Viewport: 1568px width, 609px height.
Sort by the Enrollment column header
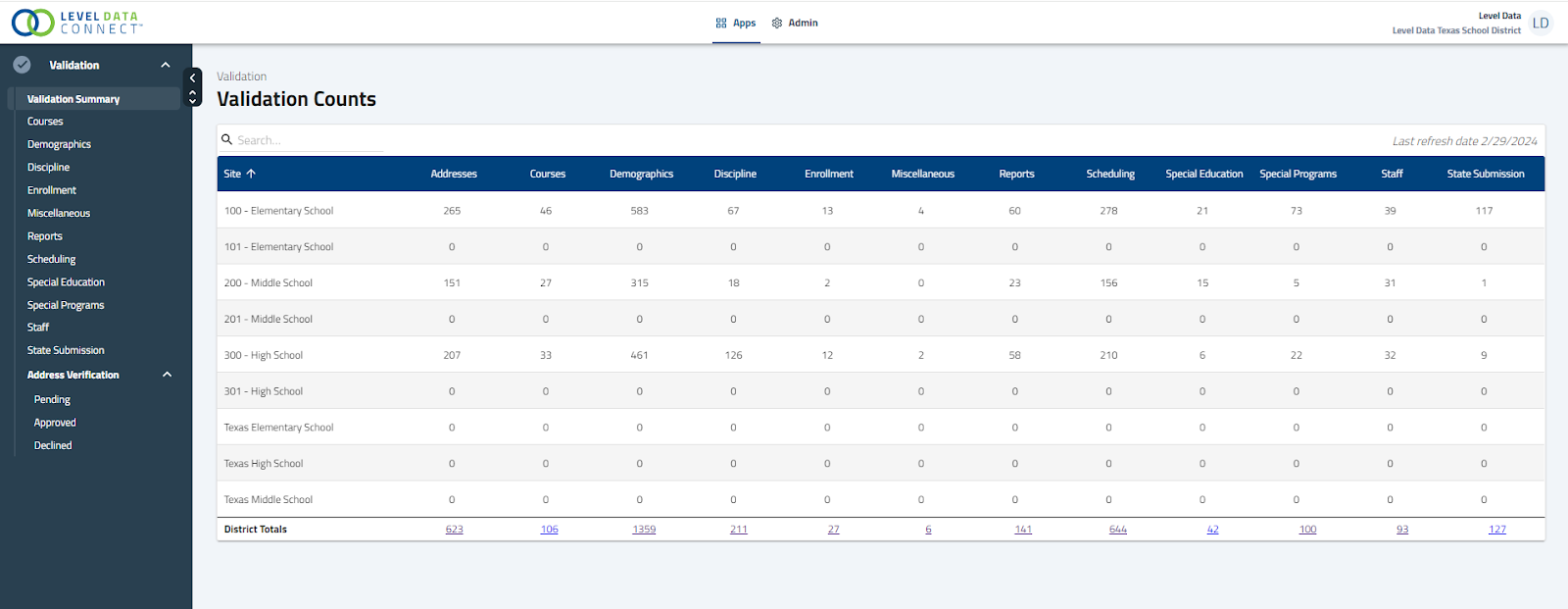pos(829,174)
